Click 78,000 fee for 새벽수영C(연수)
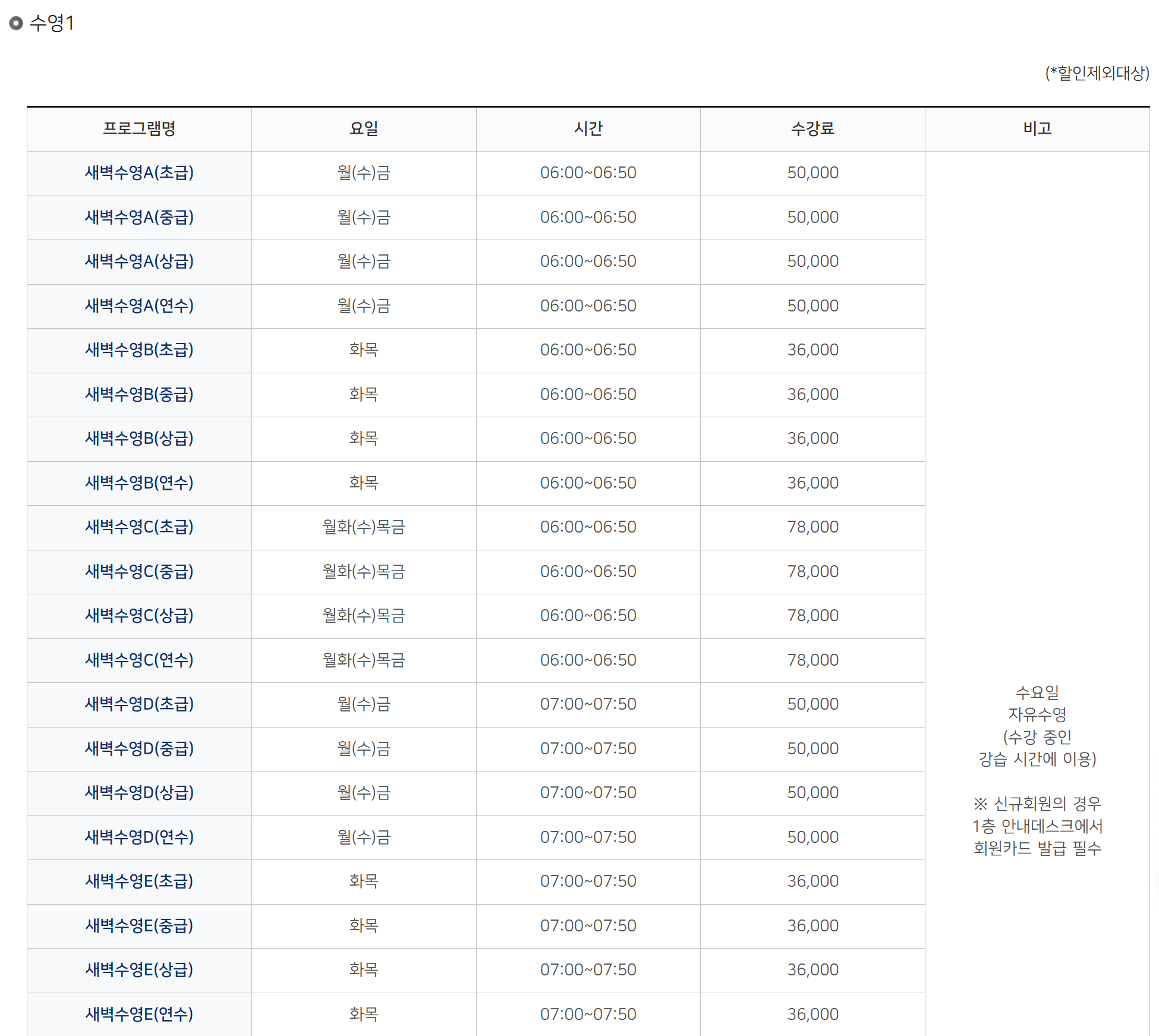1159x1036 pixels. [x=812, y=660]
